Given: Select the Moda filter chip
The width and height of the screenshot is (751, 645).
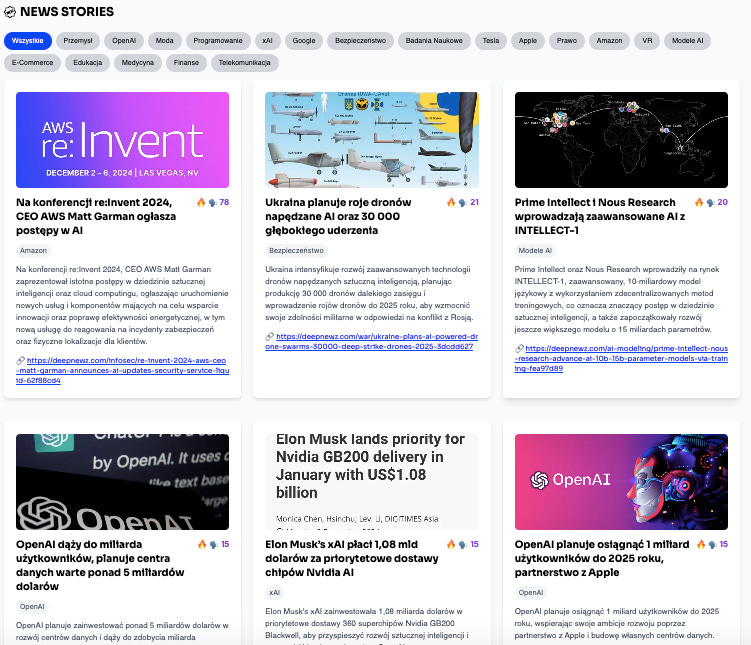Looking at the screenshot, I should coord(164,41).
